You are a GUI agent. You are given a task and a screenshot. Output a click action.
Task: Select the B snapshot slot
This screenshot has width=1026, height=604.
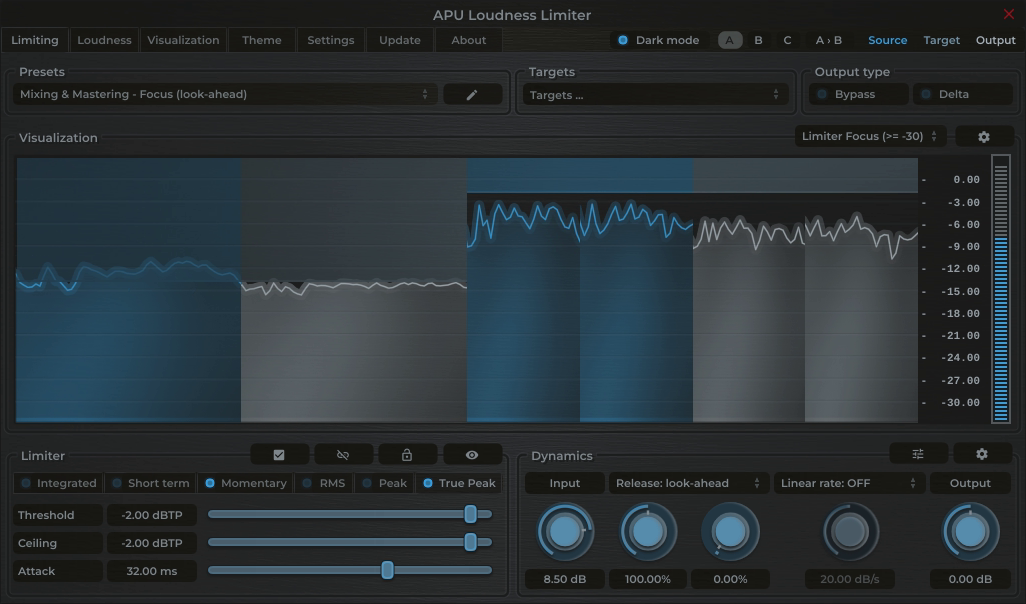point(757,40)
